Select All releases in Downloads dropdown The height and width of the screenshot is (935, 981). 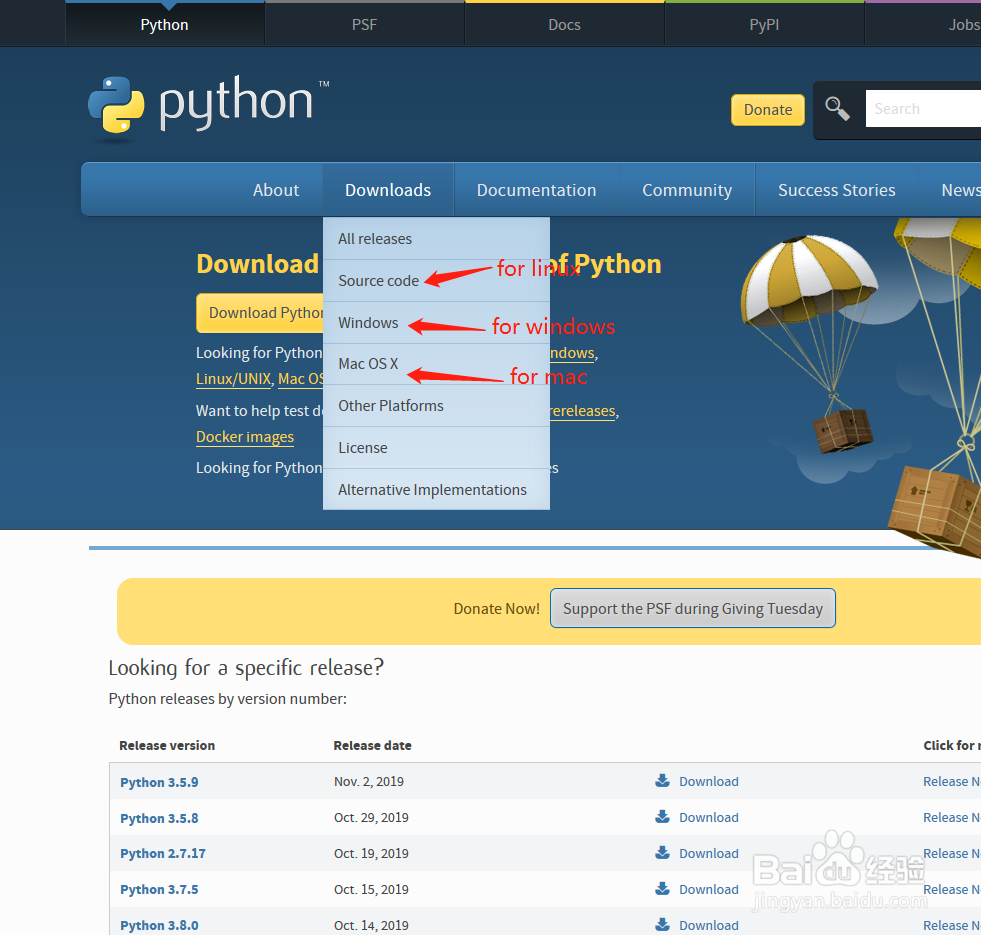436,238
